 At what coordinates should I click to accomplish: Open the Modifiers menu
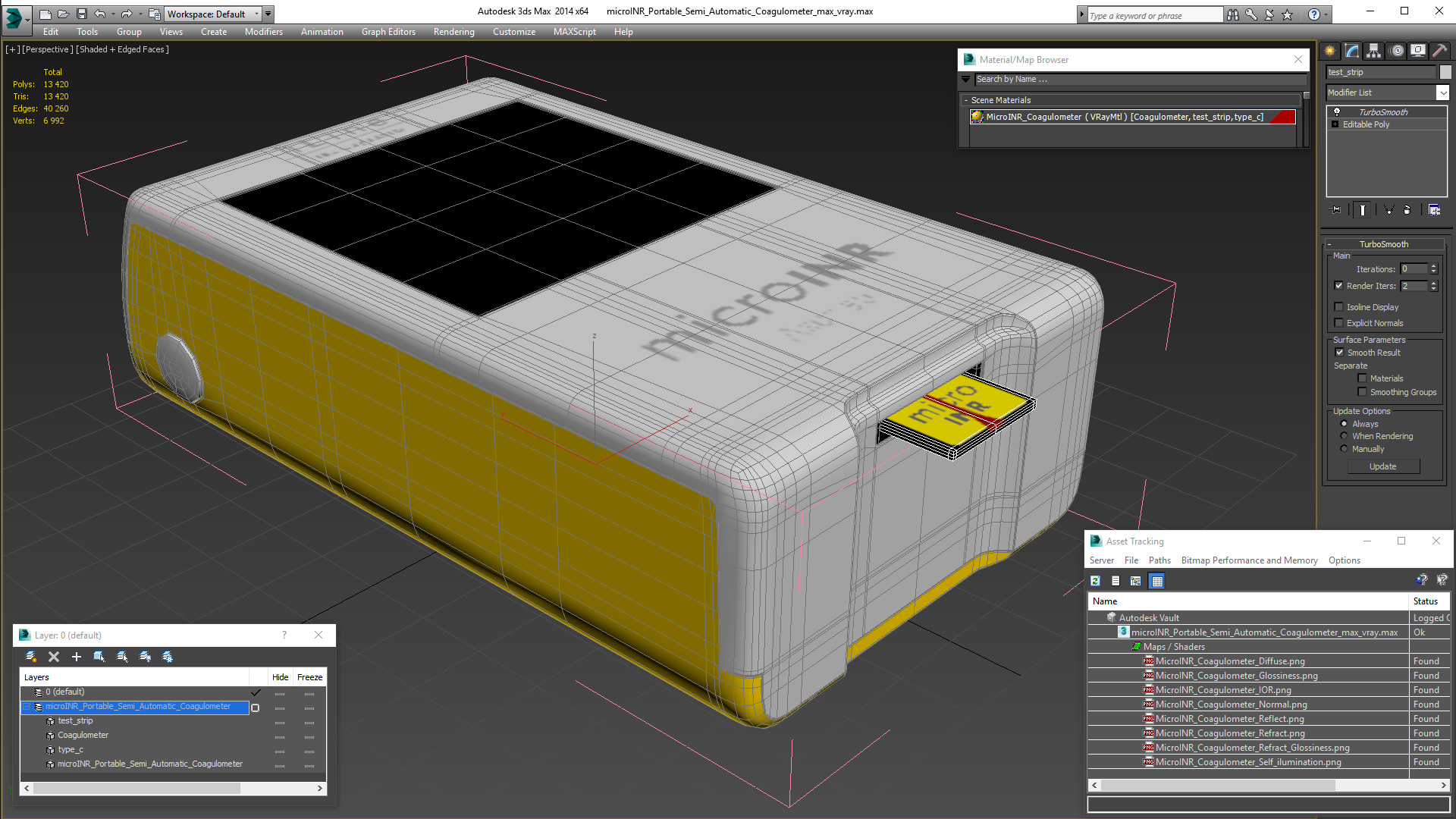tap(263, 32)
